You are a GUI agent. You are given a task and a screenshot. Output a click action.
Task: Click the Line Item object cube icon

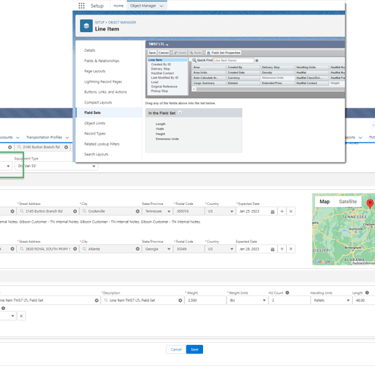point(86,26)
